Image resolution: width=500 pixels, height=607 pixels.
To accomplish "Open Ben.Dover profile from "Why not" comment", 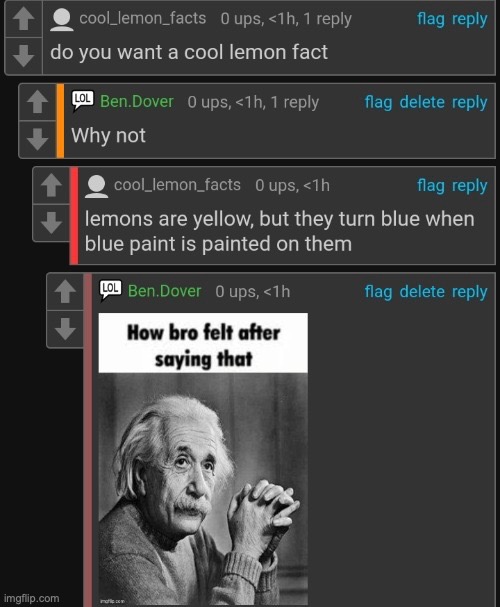I will [137, 101].
